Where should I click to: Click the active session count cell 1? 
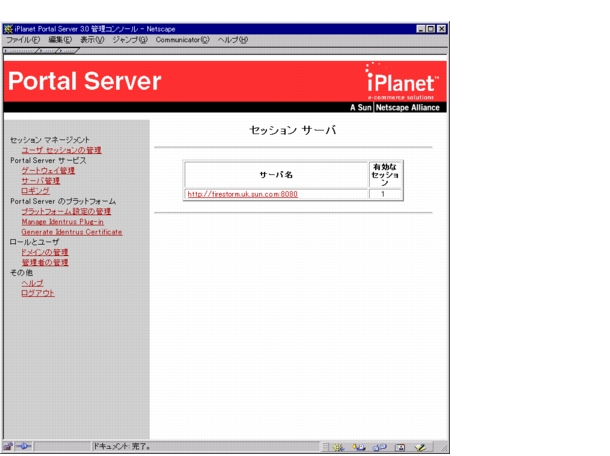point(384,194)
